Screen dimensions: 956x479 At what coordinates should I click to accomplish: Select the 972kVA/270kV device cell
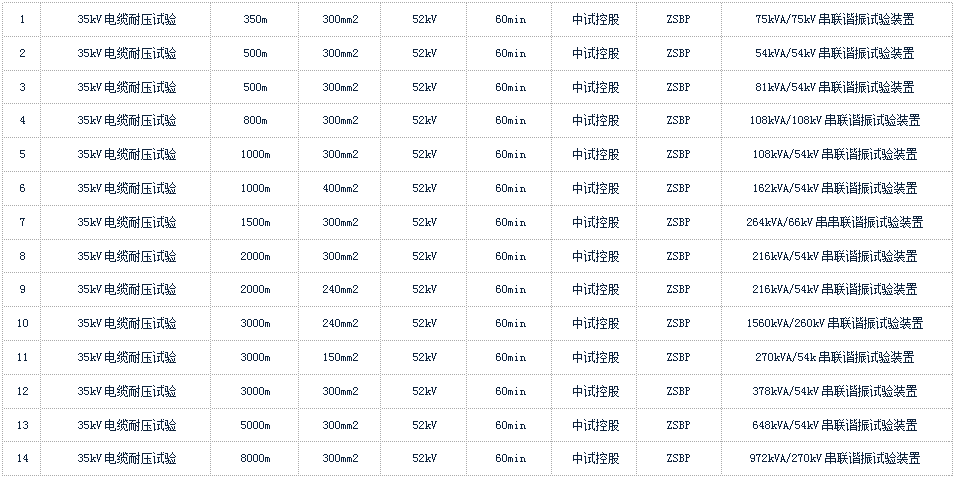tap(834, 459)
